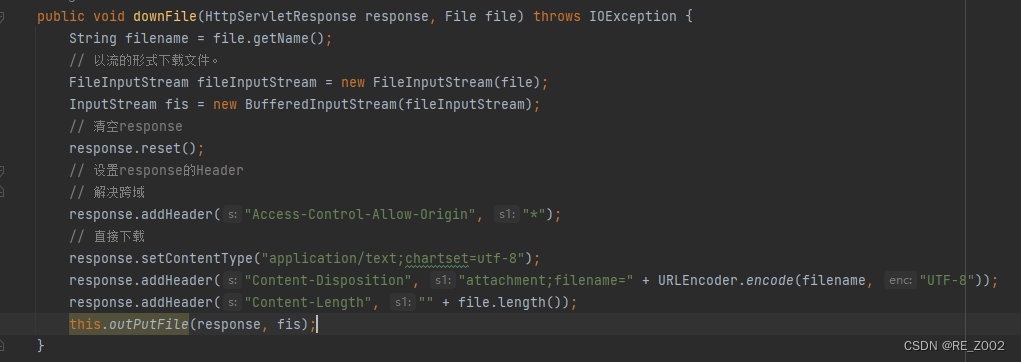Click the response.reset() statement
The width and height of the screenshot is (1021, 362).
(136, 148)
